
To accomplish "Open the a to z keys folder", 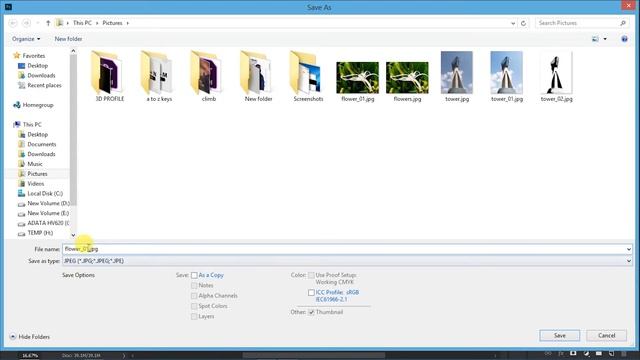I will click(159, 76).
